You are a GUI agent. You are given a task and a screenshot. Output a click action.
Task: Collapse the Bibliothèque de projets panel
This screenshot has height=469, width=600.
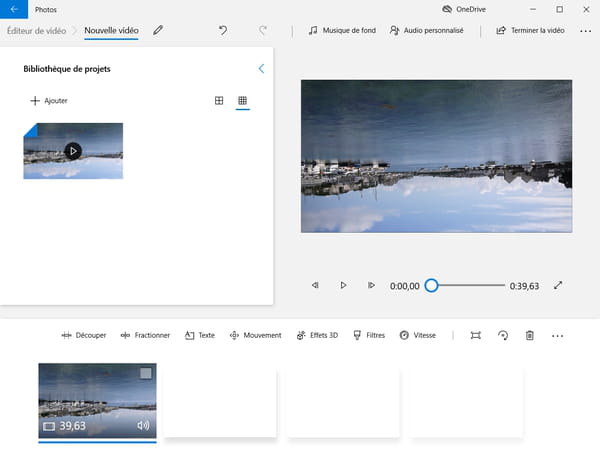pos(261,68)
